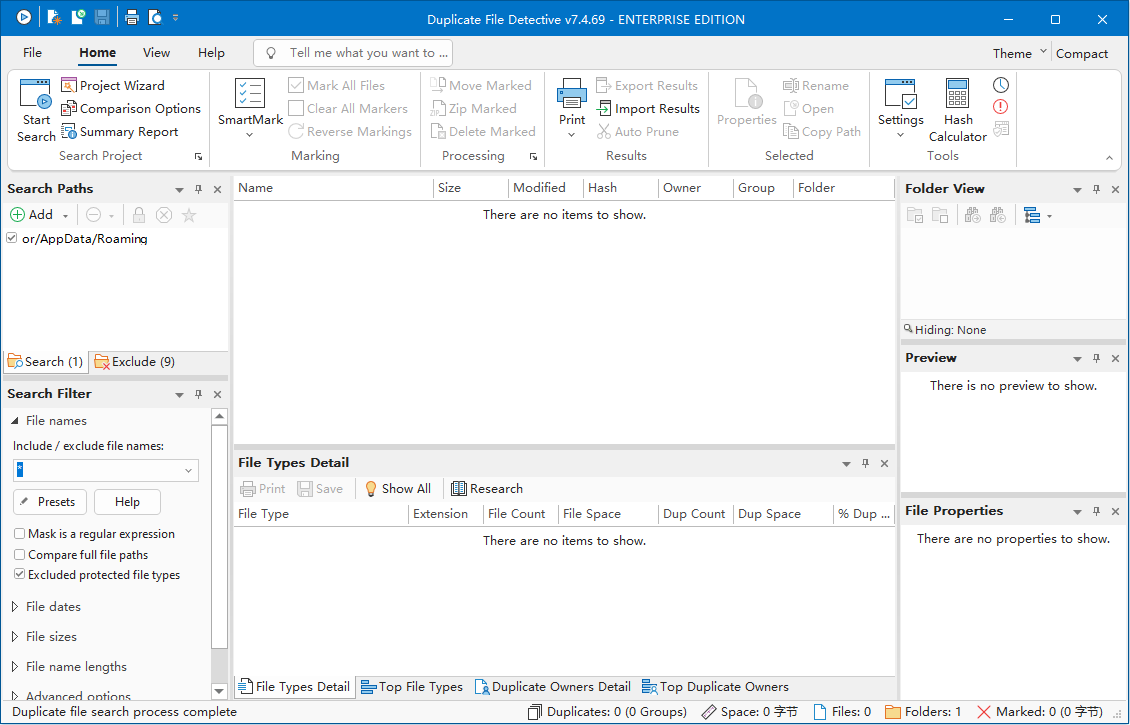The image size is (1130, 725).
Task: Expand the File sizes section
Action: (x=15, y=637)
